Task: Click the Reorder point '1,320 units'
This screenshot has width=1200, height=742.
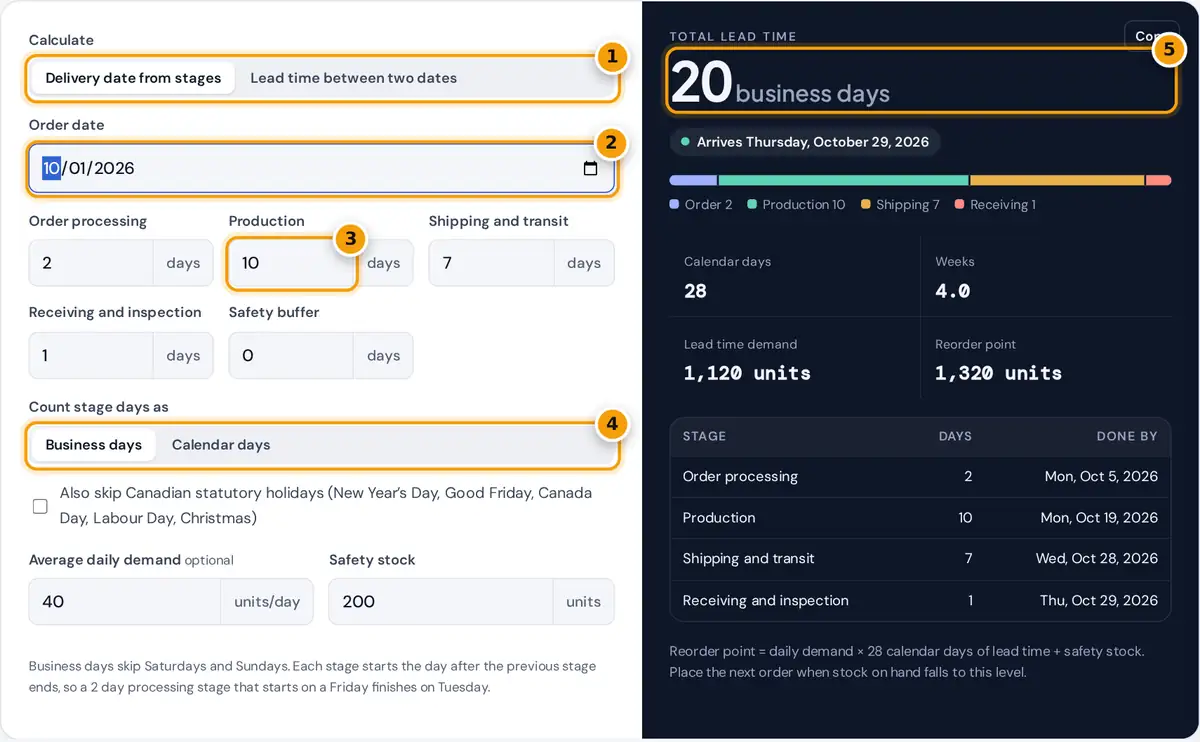Action: click(998, 373)
